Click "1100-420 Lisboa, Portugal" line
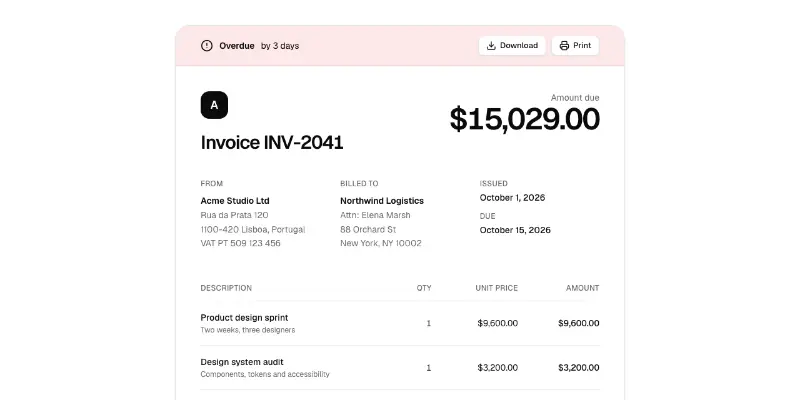Viewport: 800px width, 400px height. 253,230
